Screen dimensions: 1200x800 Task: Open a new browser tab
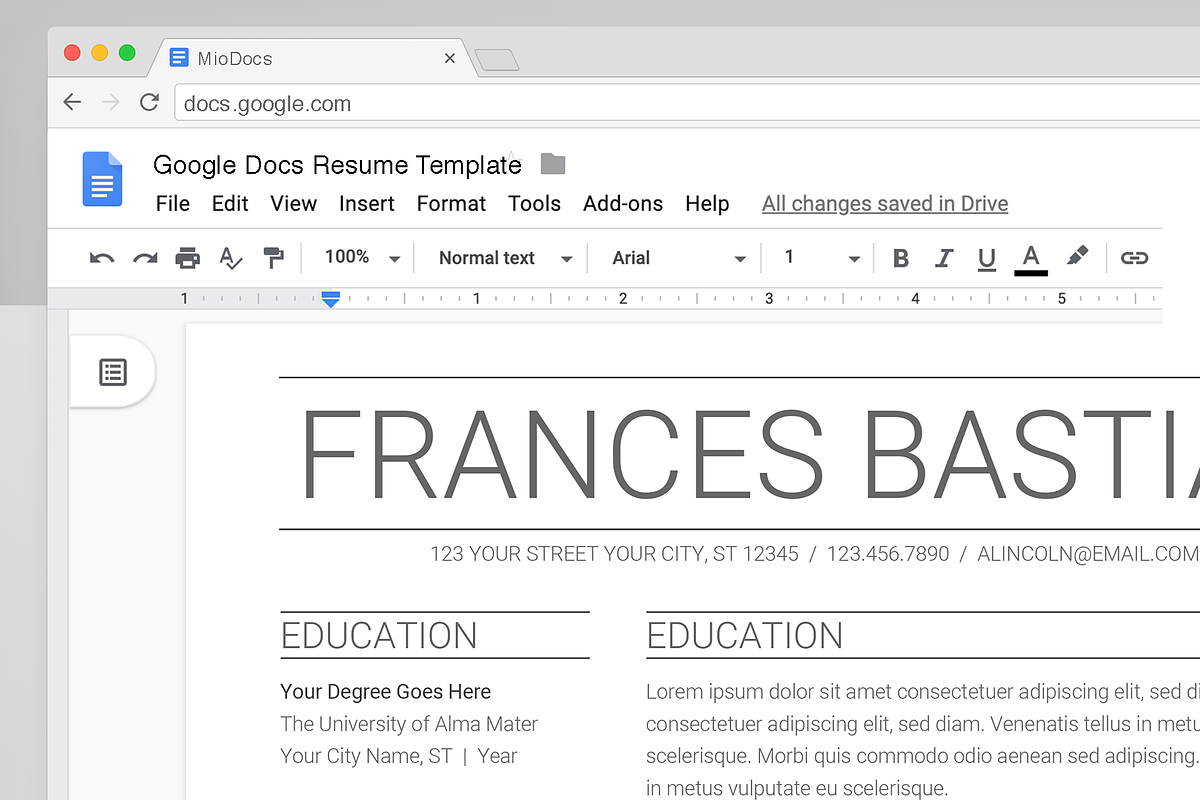pos(497,60)
